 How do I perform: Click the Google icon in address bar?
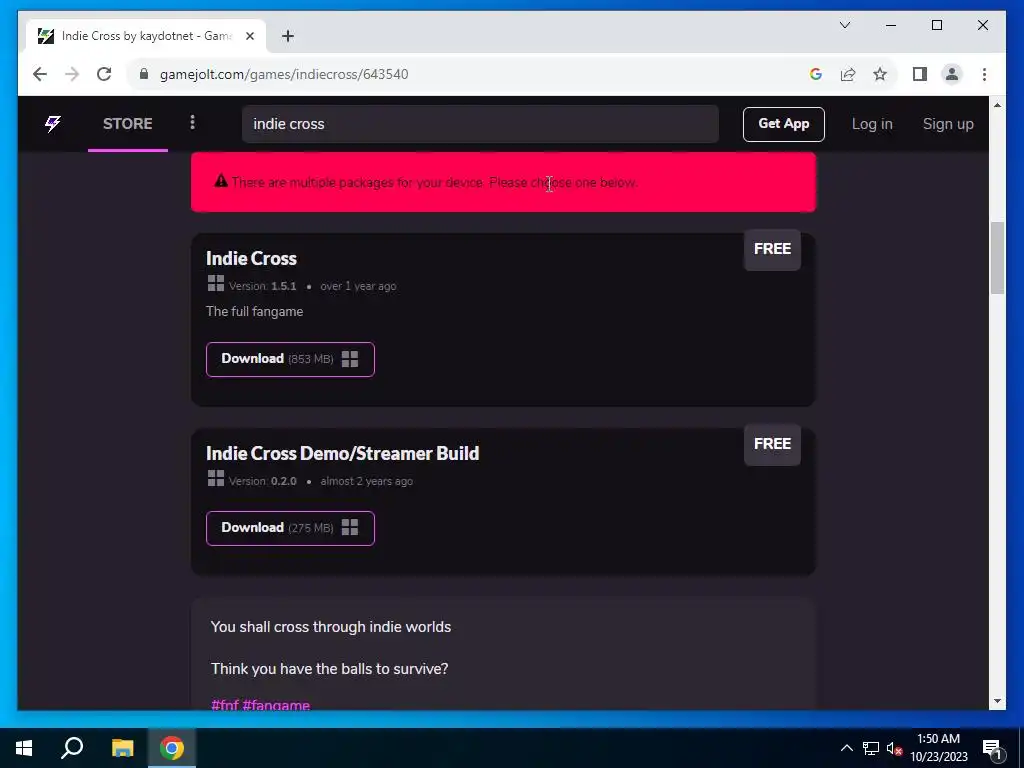pos(816,74)
